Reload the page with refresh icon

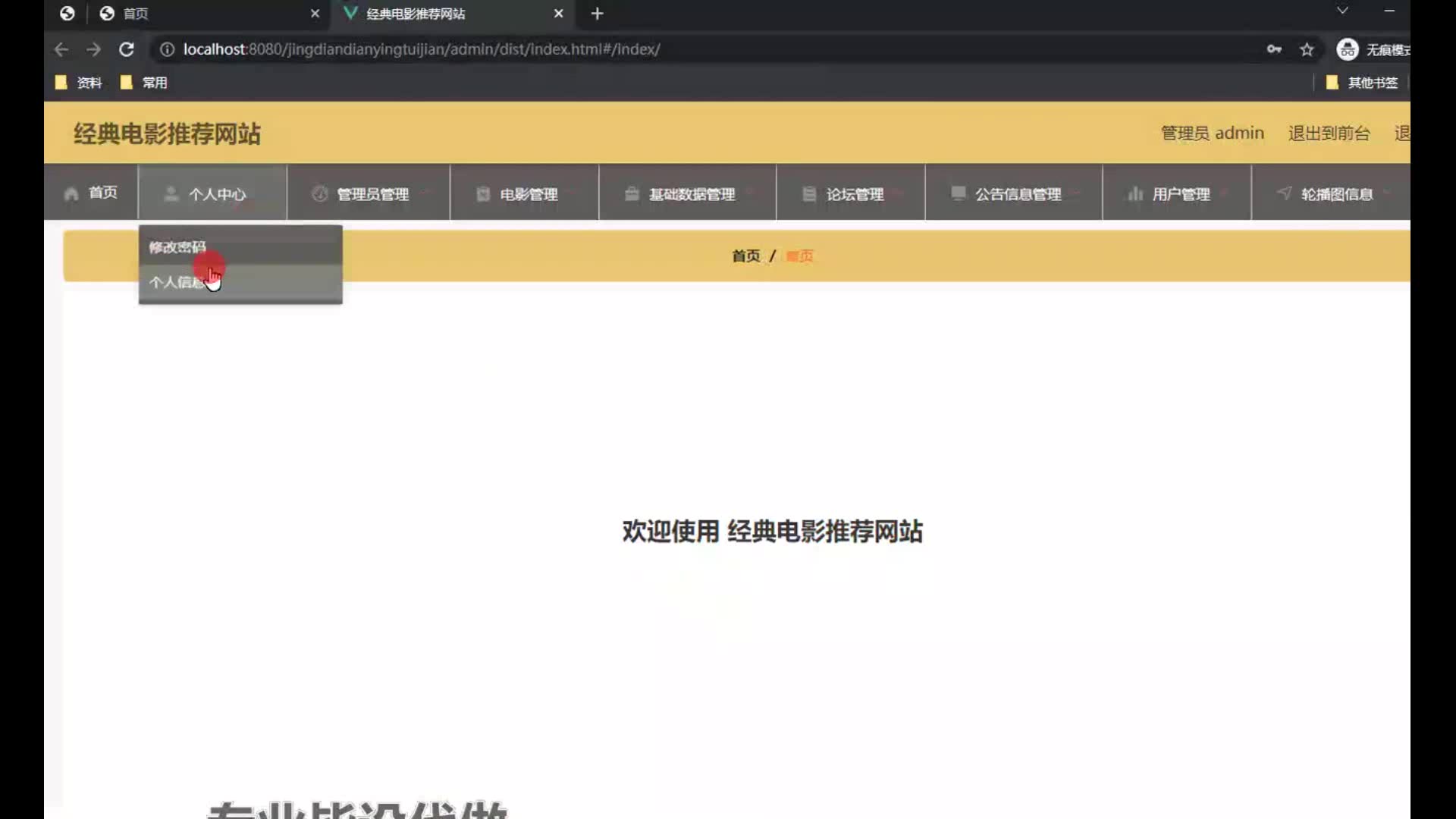127,49
